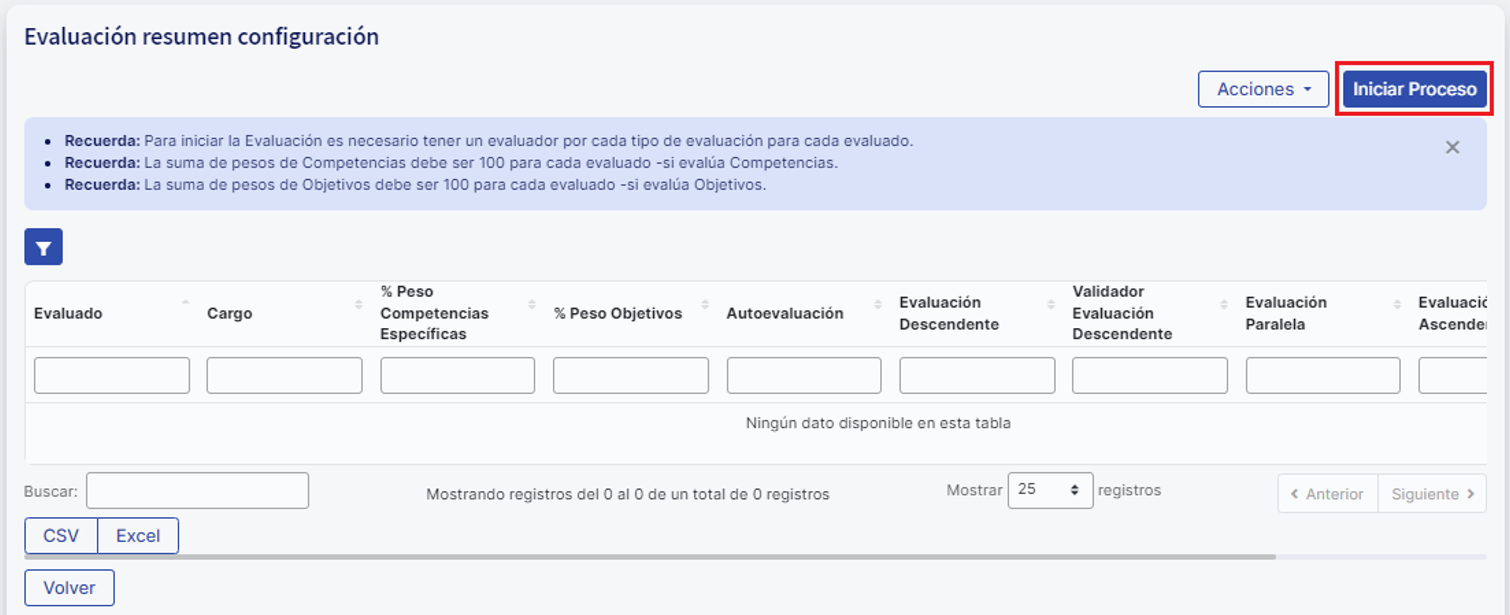This screenshot has height=615, width=1510.
Task: Export the table to Excel
Action: (x=138, y=535)
